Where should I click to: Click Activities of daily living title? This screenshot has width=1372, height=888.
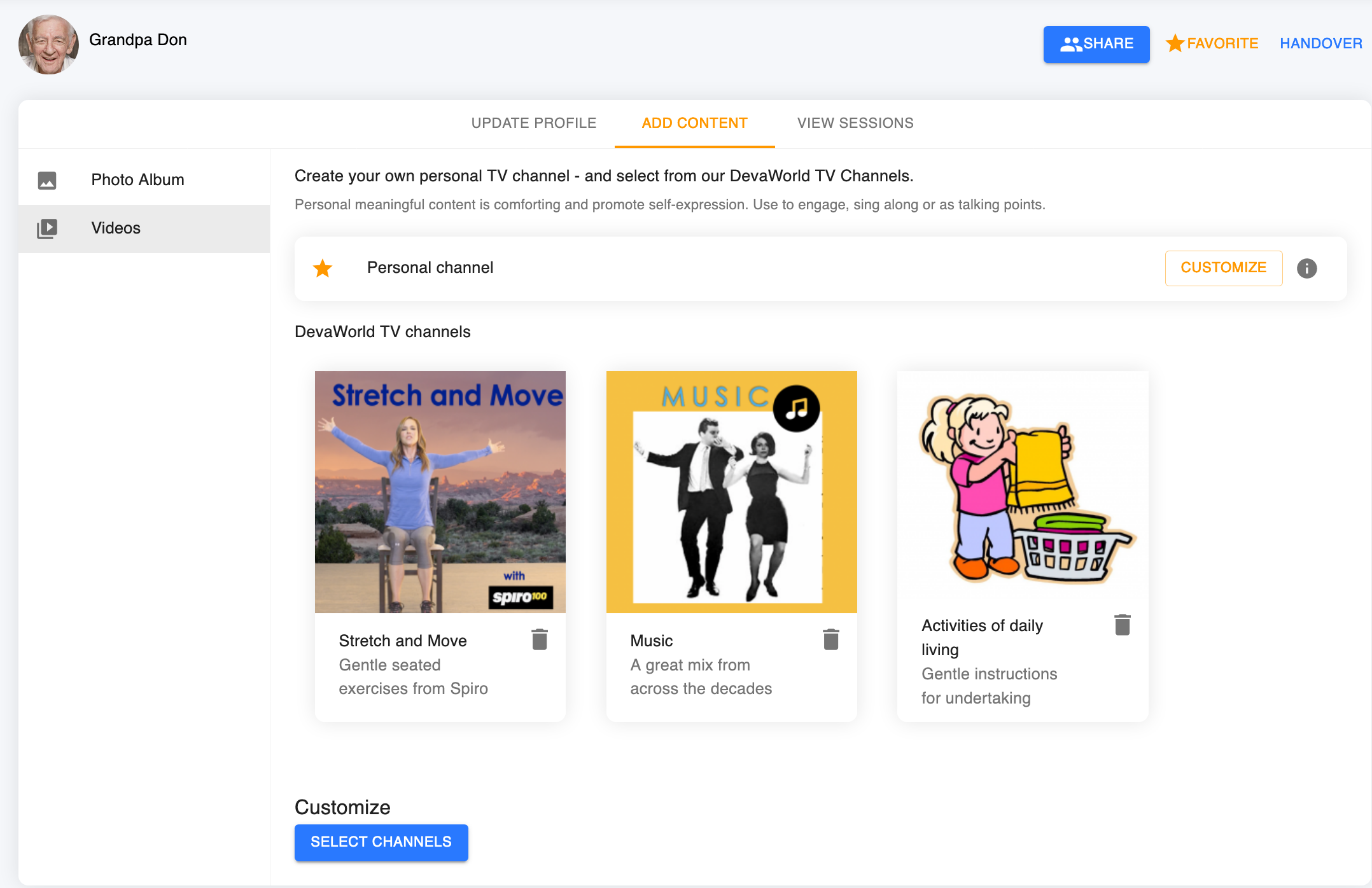click(983, 637)
